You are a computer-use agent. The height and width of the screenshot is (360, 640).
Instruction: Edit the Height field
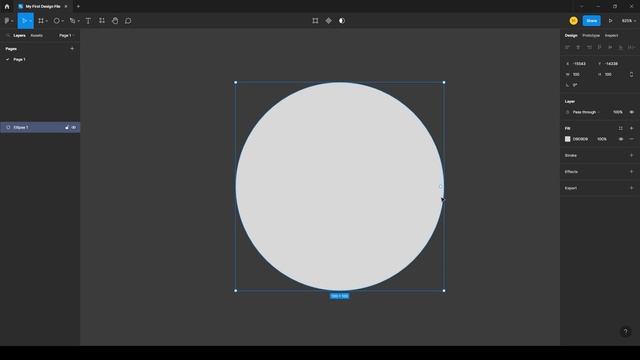click(612, 74)
